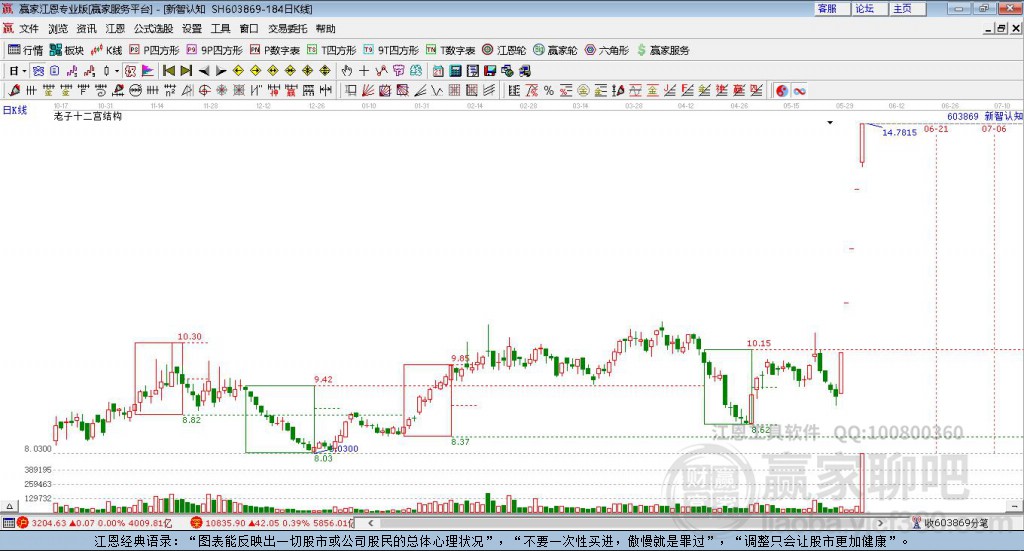Click the 客服 customer service button
Image resolution: width=1024 pixels, height=551 pixels.
pos(831,8)
